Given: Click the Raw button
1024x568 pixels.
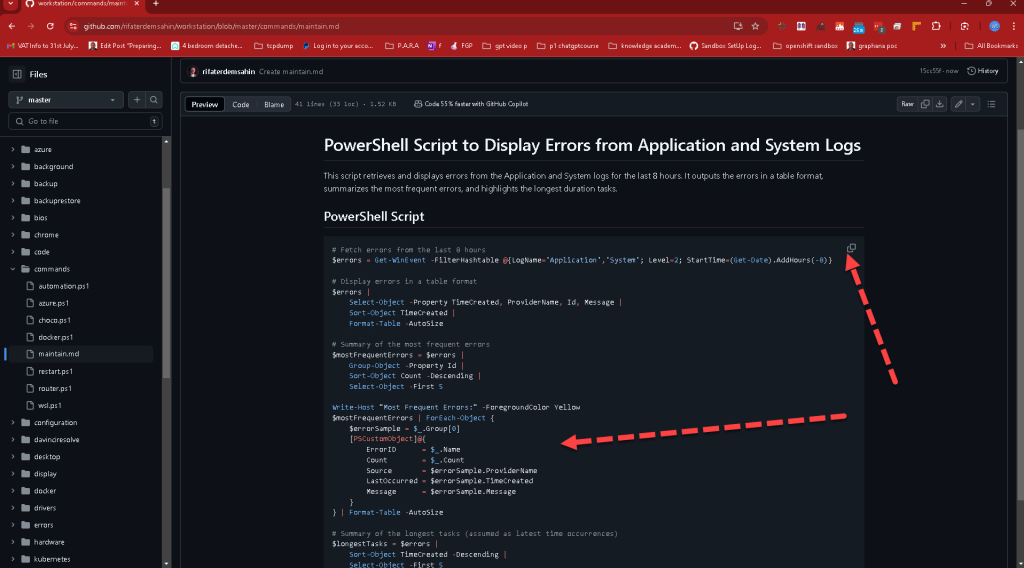Looking at the screenshot, I should 907,104.
